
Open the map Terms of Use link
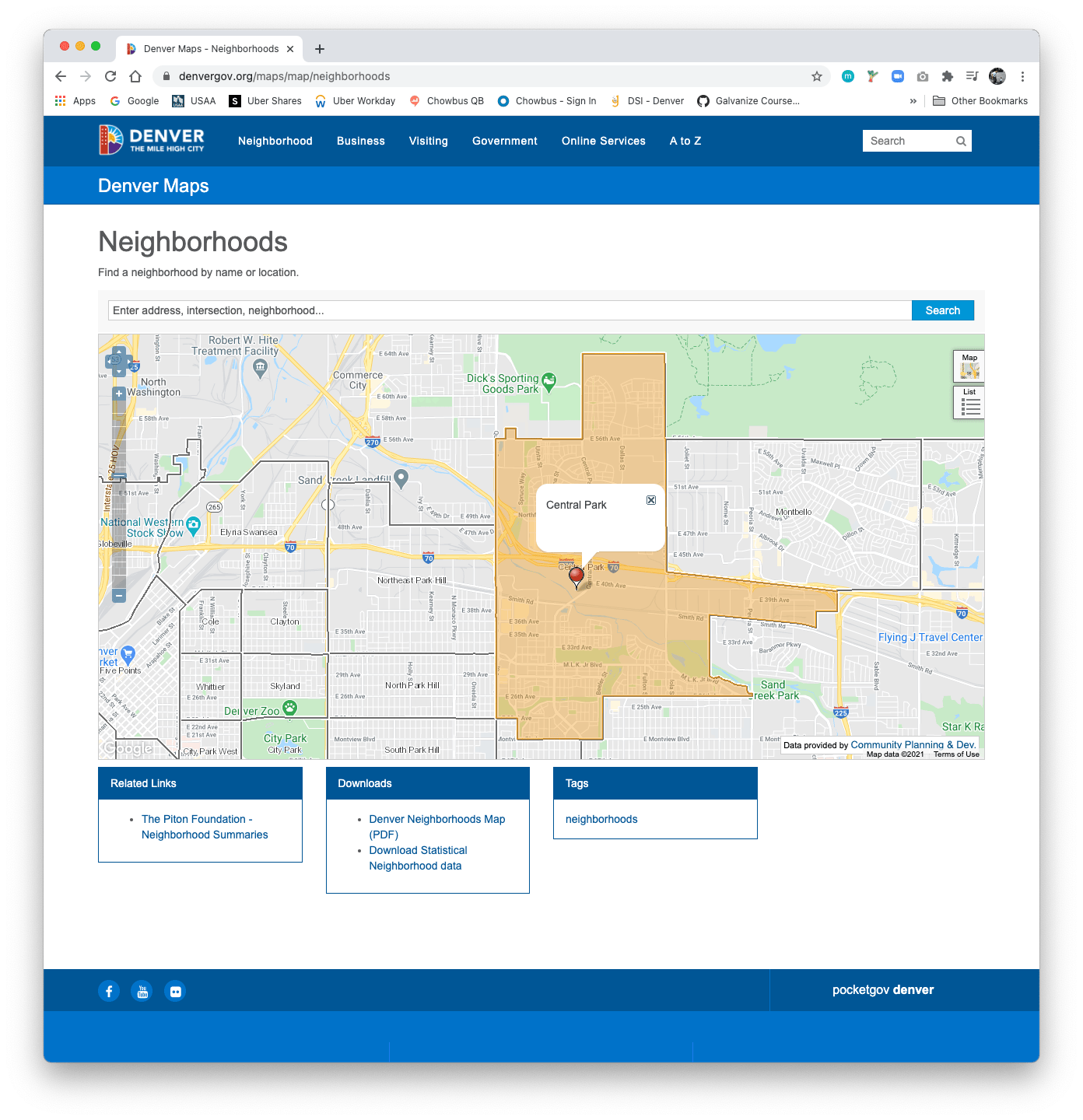click(x=957, y=754)
